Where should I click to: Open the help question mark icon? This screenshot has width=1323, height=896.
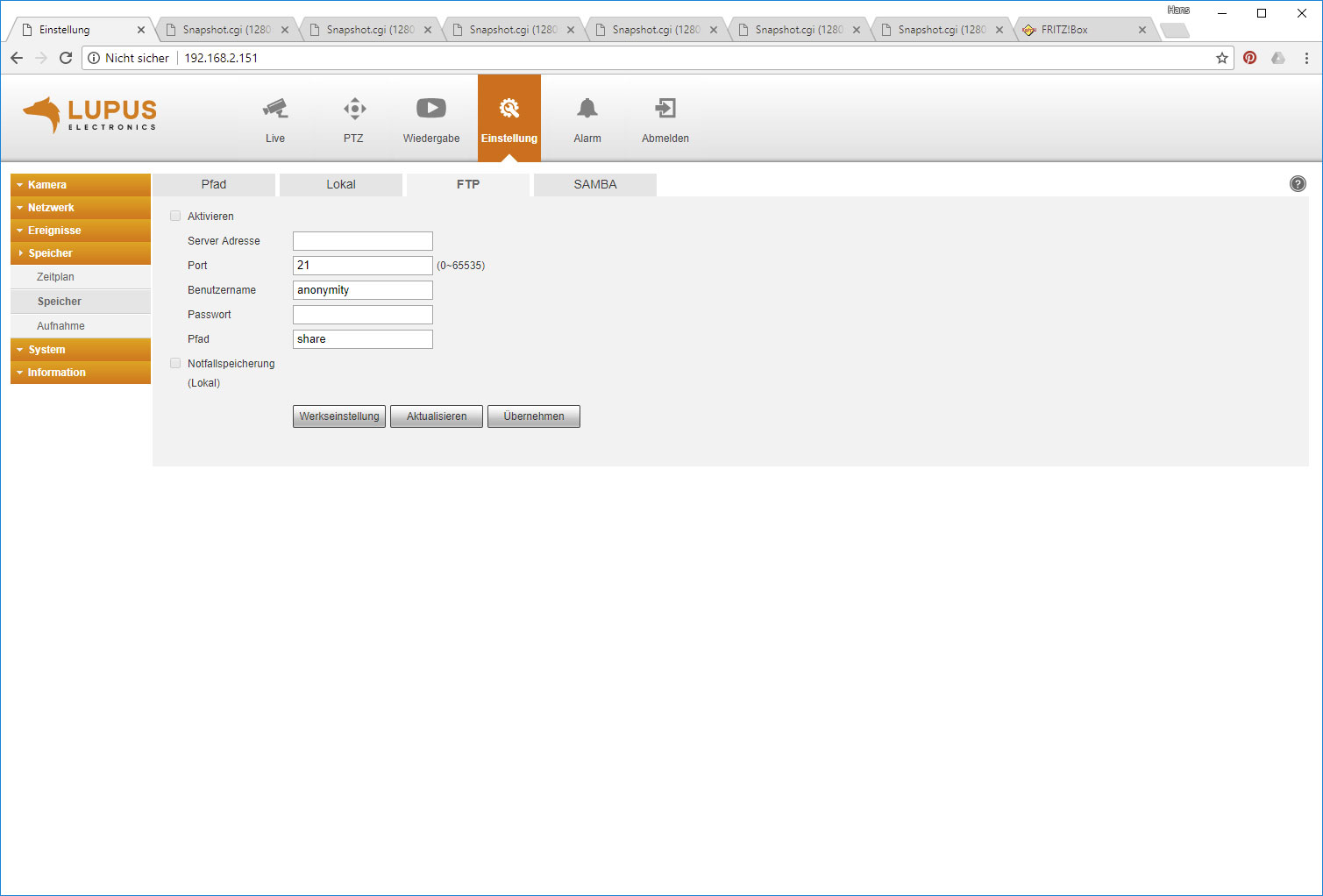(x=1298, y=184)
